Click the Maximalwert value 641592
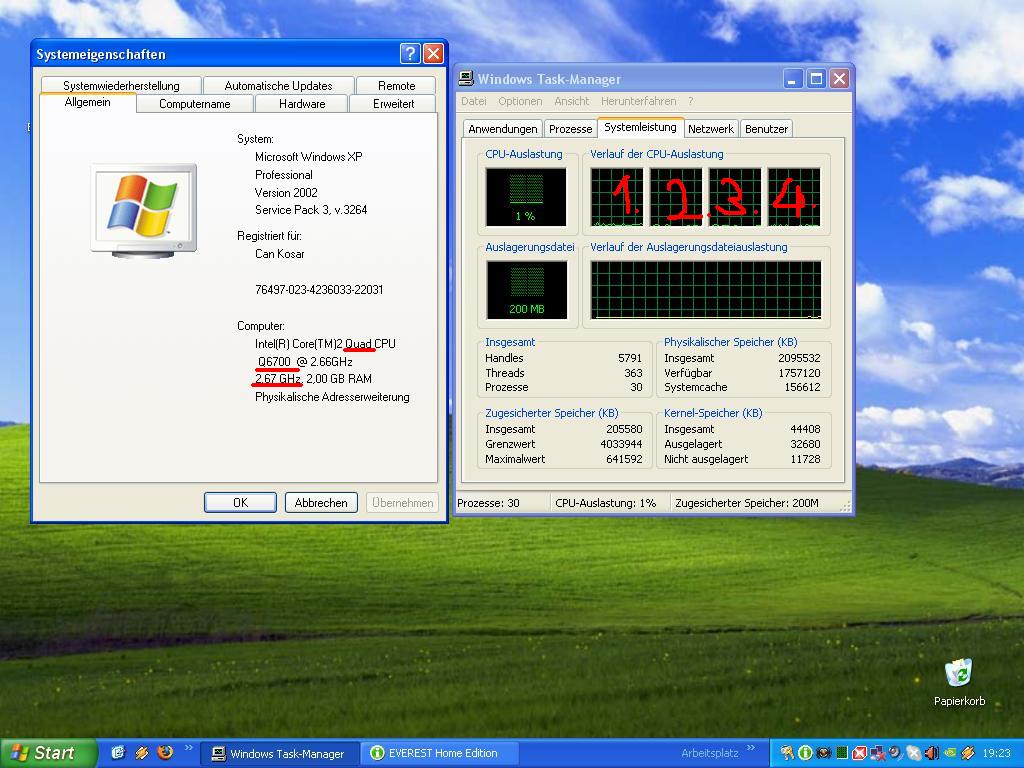This screenshot has height=768, width=1024. (624, 459)
